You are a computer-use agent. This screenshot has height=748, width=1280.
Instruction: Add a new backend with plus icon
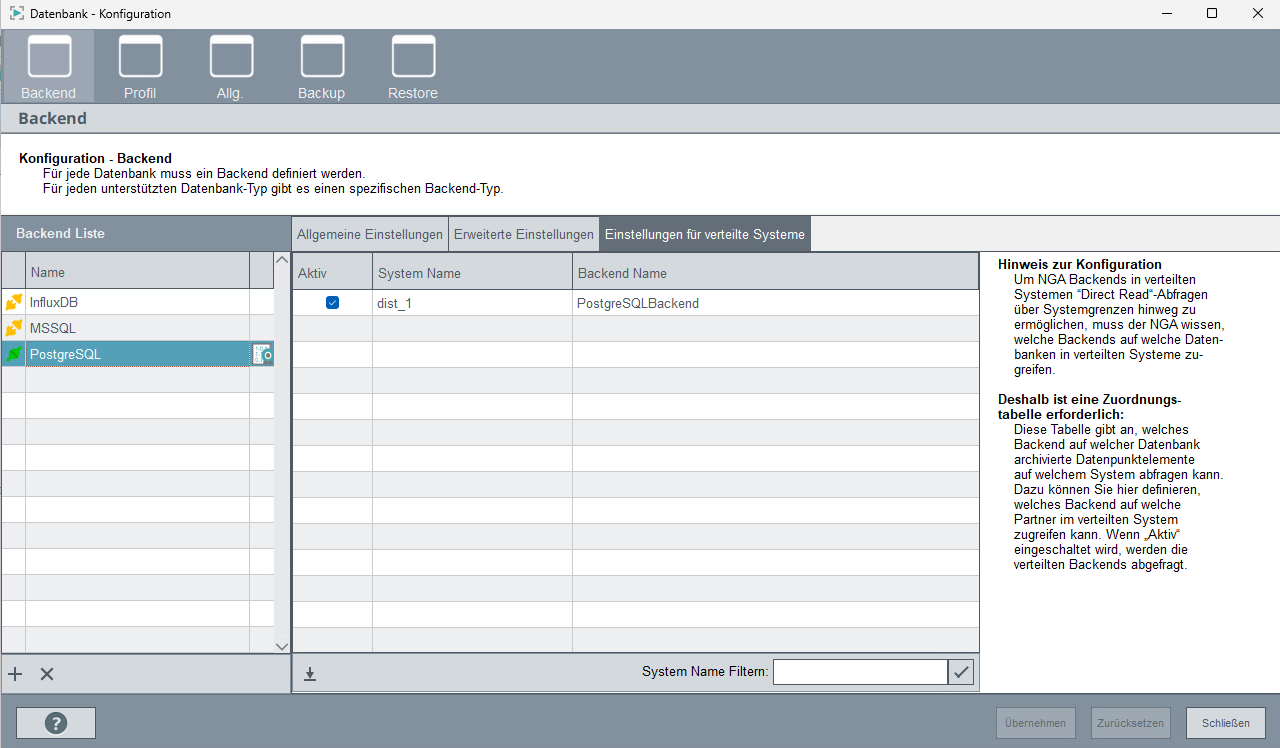[15, 674]
